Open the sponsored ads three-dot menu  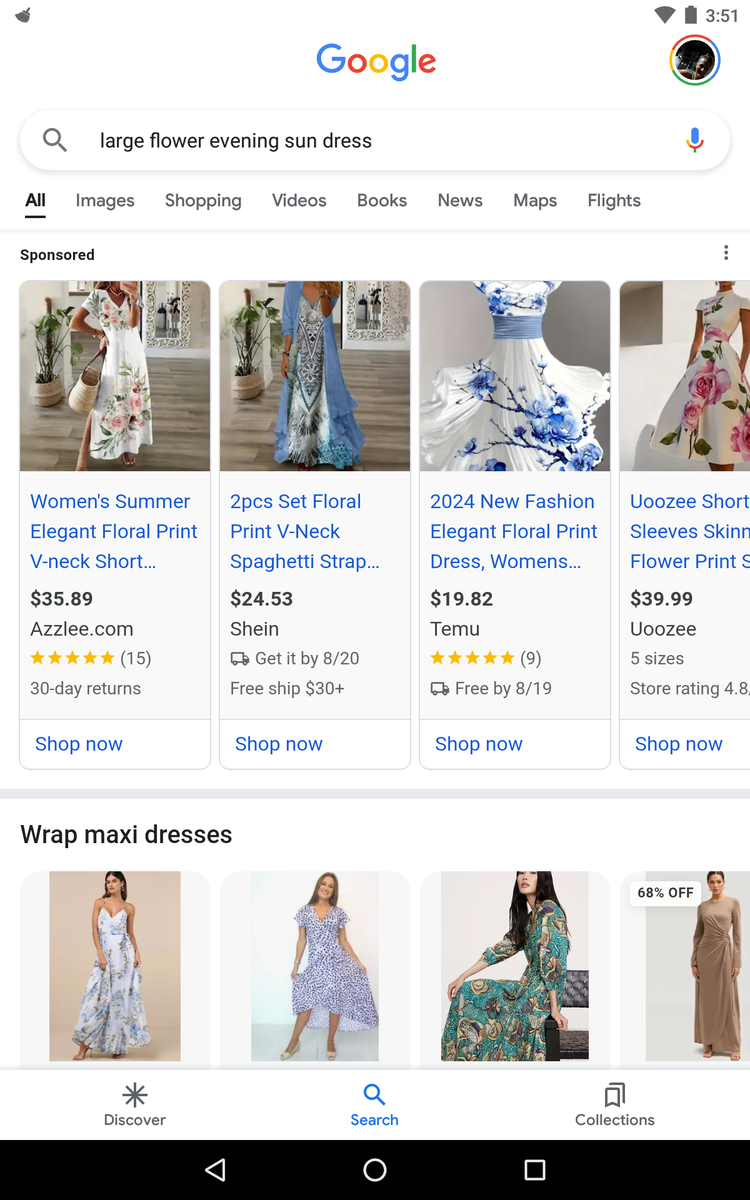coord(726,254)
